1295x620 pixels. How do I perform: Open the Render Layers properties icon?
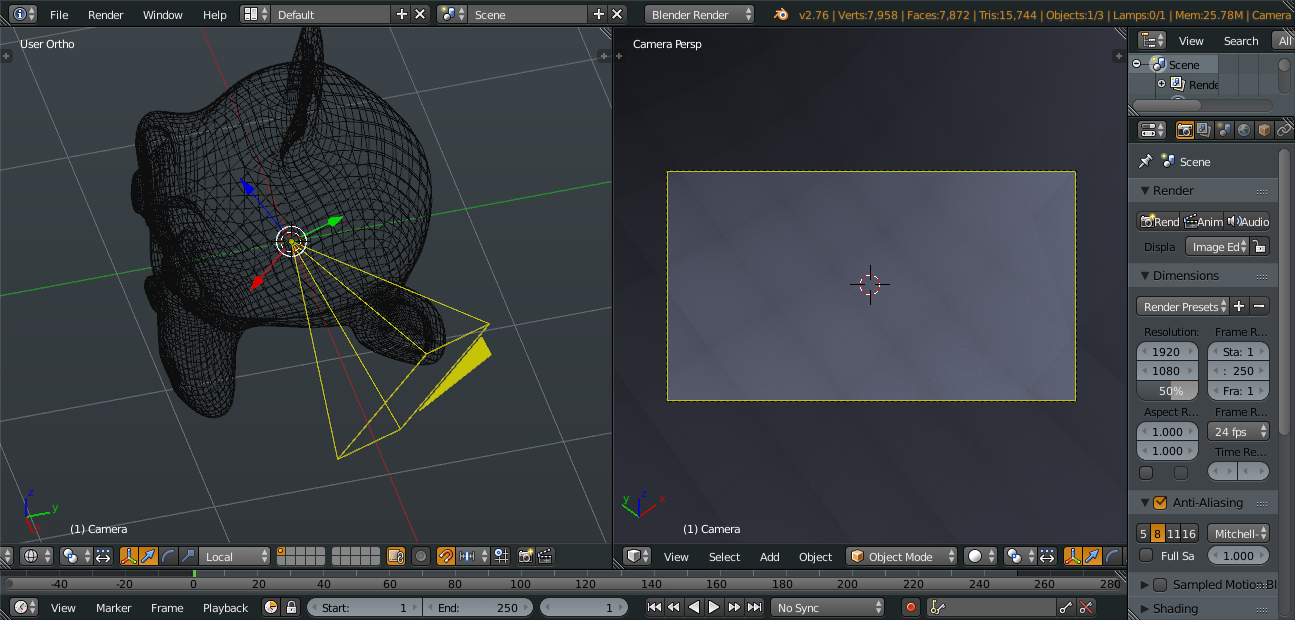1203,129
